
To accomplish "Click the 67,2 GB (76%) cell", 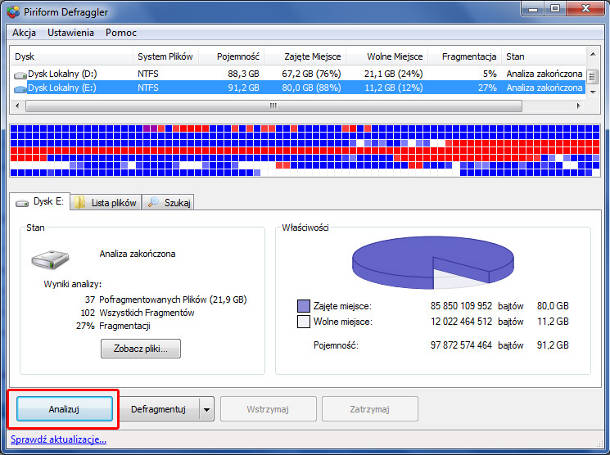I will (x=311, y=74).
